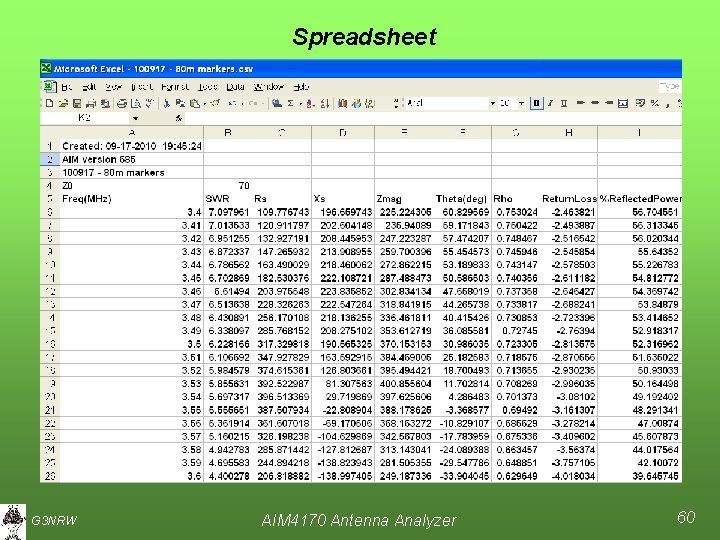Toggle Underline formatting button
This screenshot has height=540, width=720.
click(564, 103)
